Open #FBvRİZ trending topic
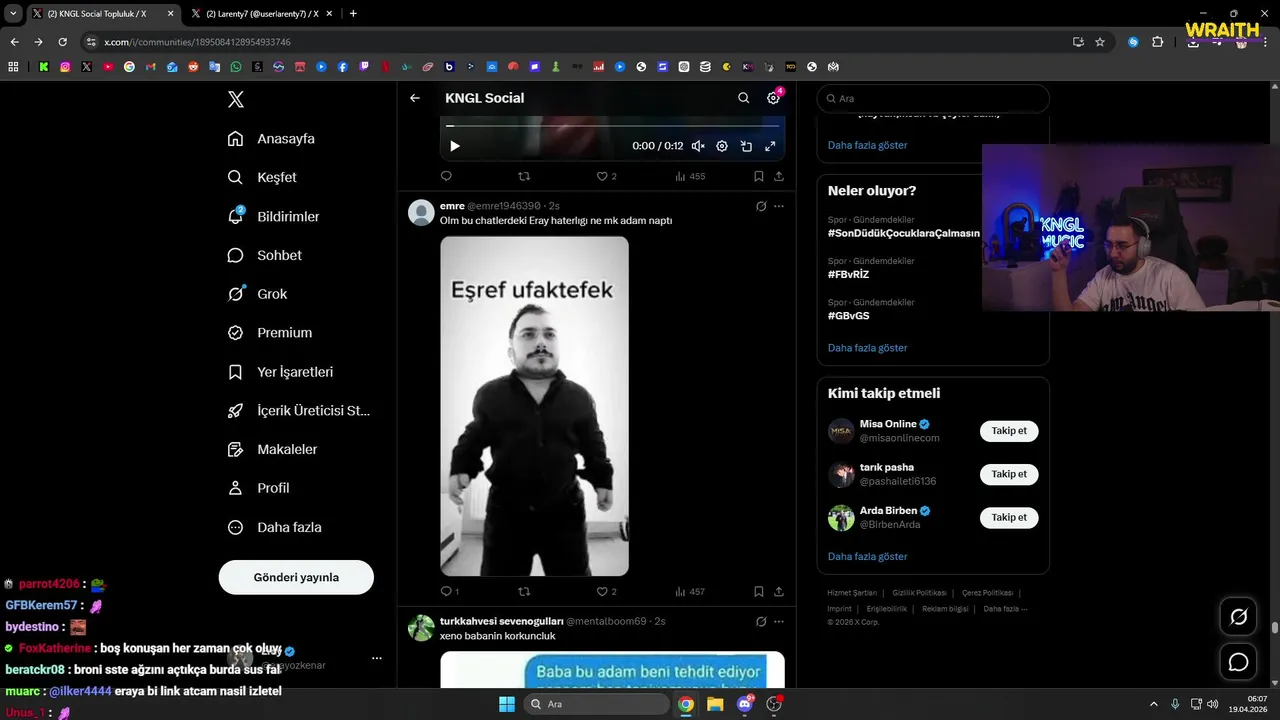This screenshot has height=720, width=1280. pyautogui.click(x=848, y=274)
